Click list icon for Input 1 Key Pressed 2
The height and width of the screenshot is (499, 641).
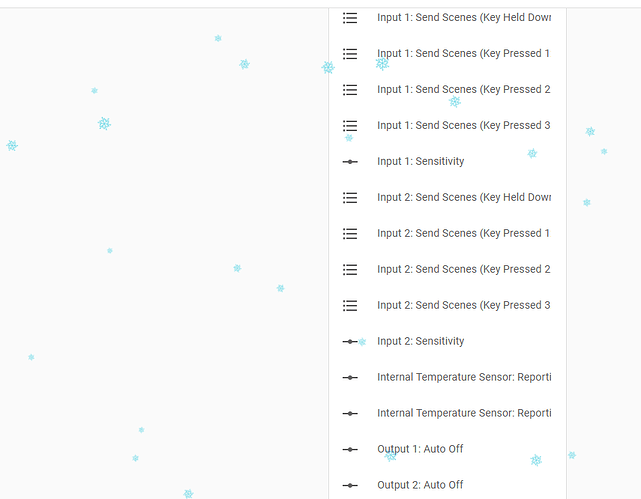pos(350,90)
